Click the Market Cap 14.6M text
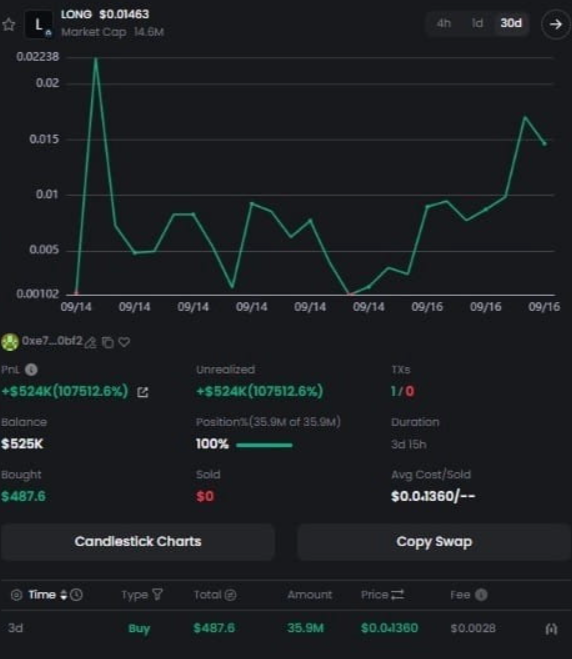This screenshot has width=572, height=659. pyautogui.click(x=112, y=32)
